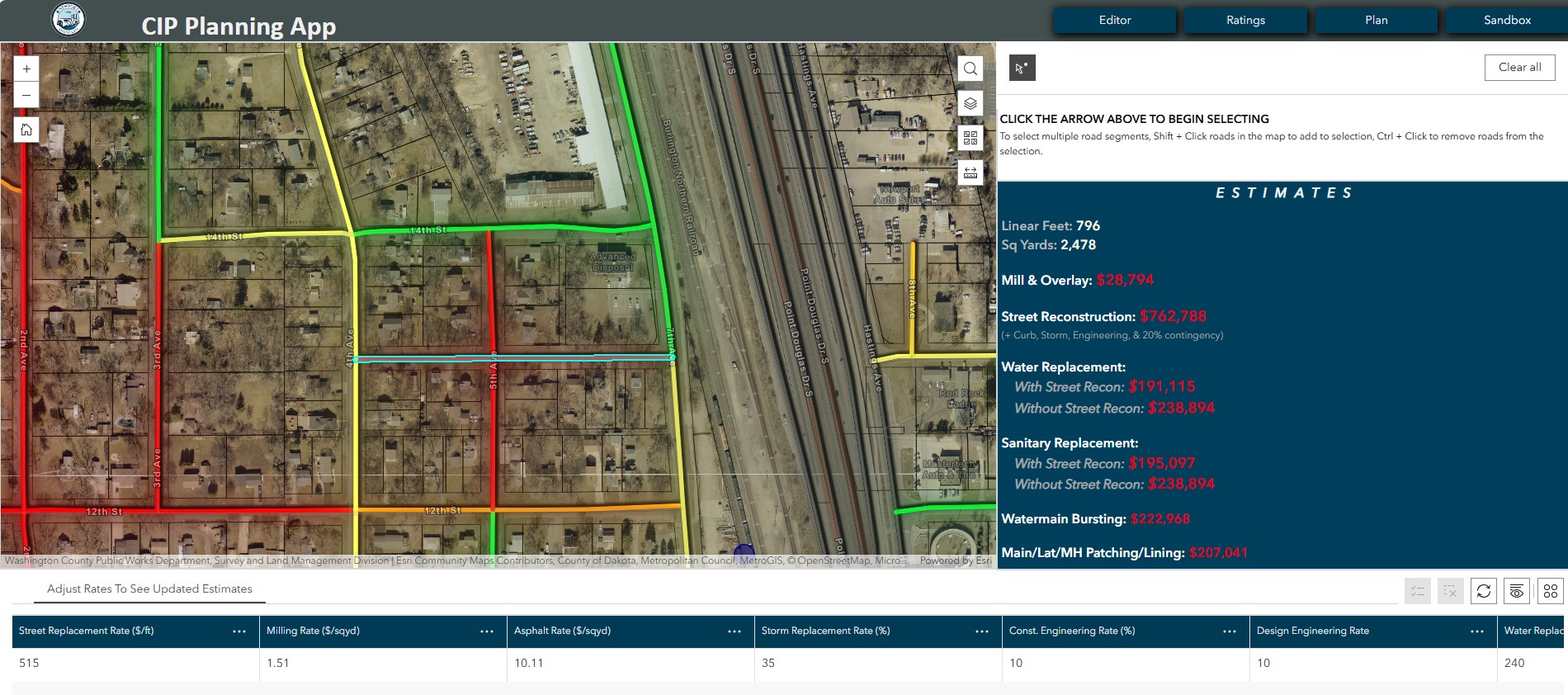Open the map layers list
Viewport: 1568px width, 695px height.
tap(971, 103)
